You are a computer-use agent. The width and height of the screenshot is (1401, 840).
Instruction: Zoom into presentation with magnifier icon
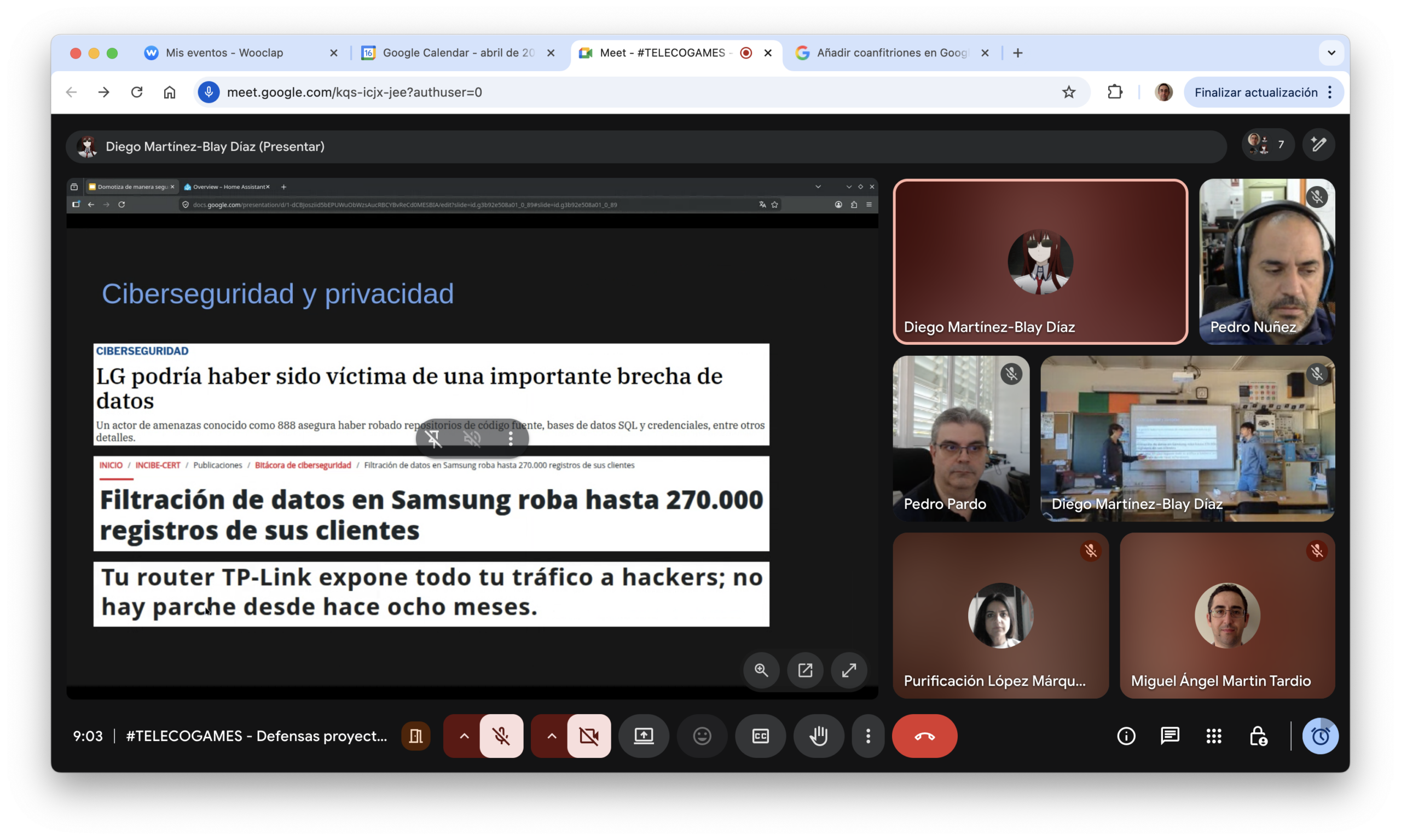pyautogui.click(x=761, y=670)
